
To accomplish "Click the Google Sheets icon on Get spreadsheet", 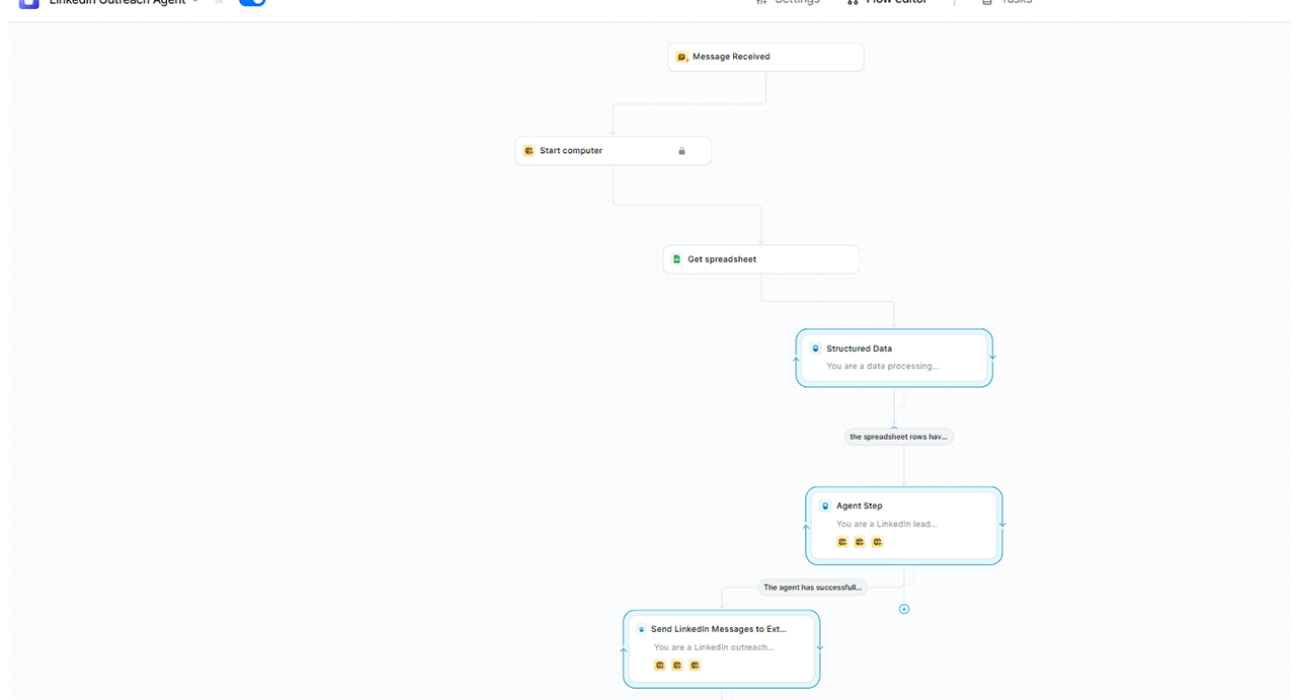I will pos(675,259).
